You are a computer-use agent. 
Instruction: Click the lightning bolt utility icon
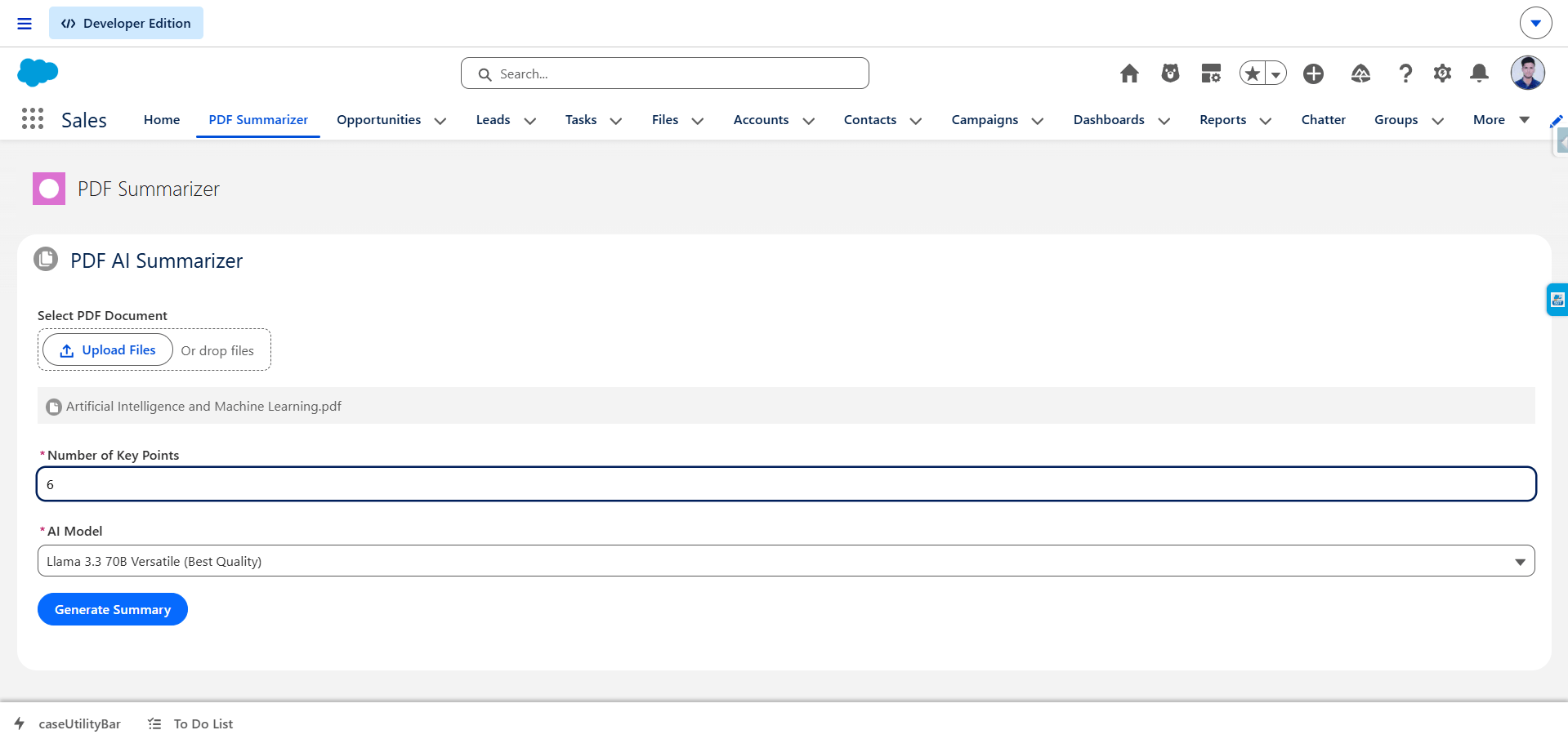click(20, 723)
